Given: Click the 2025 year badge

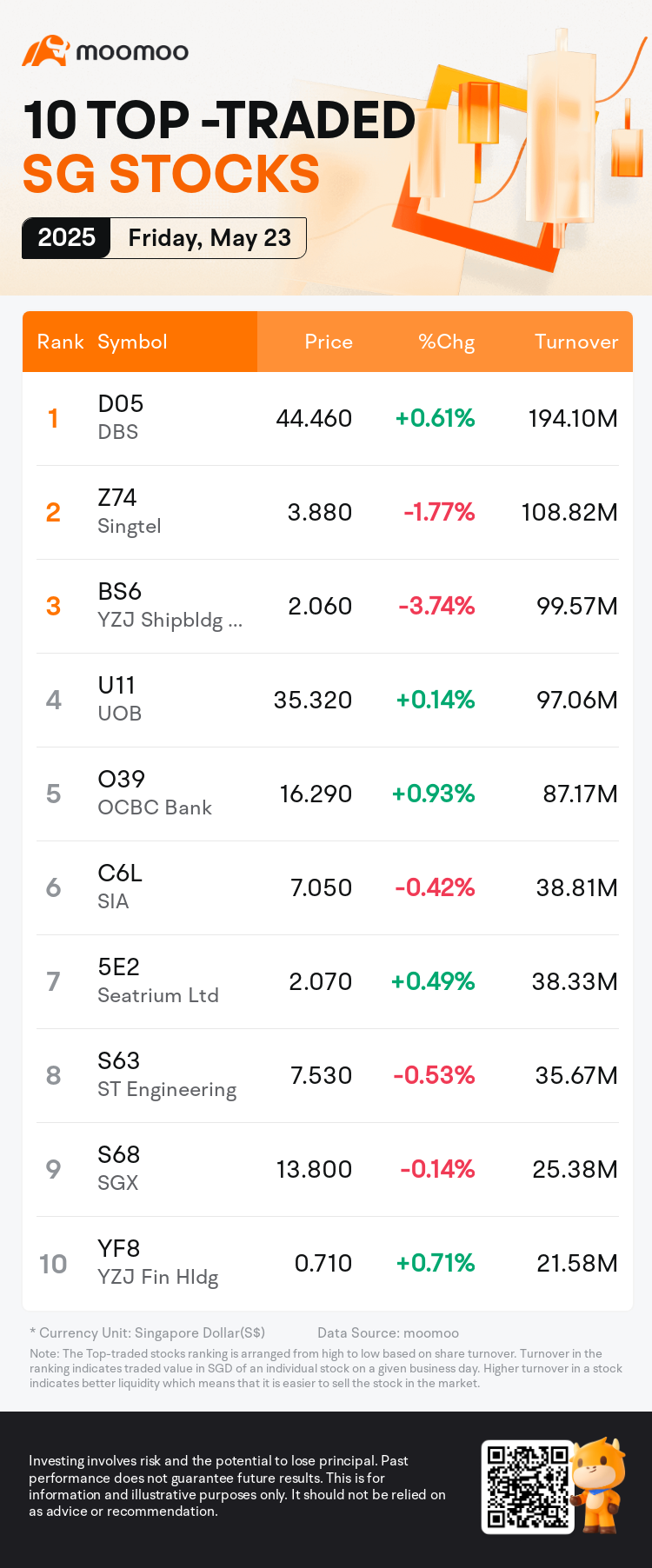Looking at the screenshot, I should 66,238.
